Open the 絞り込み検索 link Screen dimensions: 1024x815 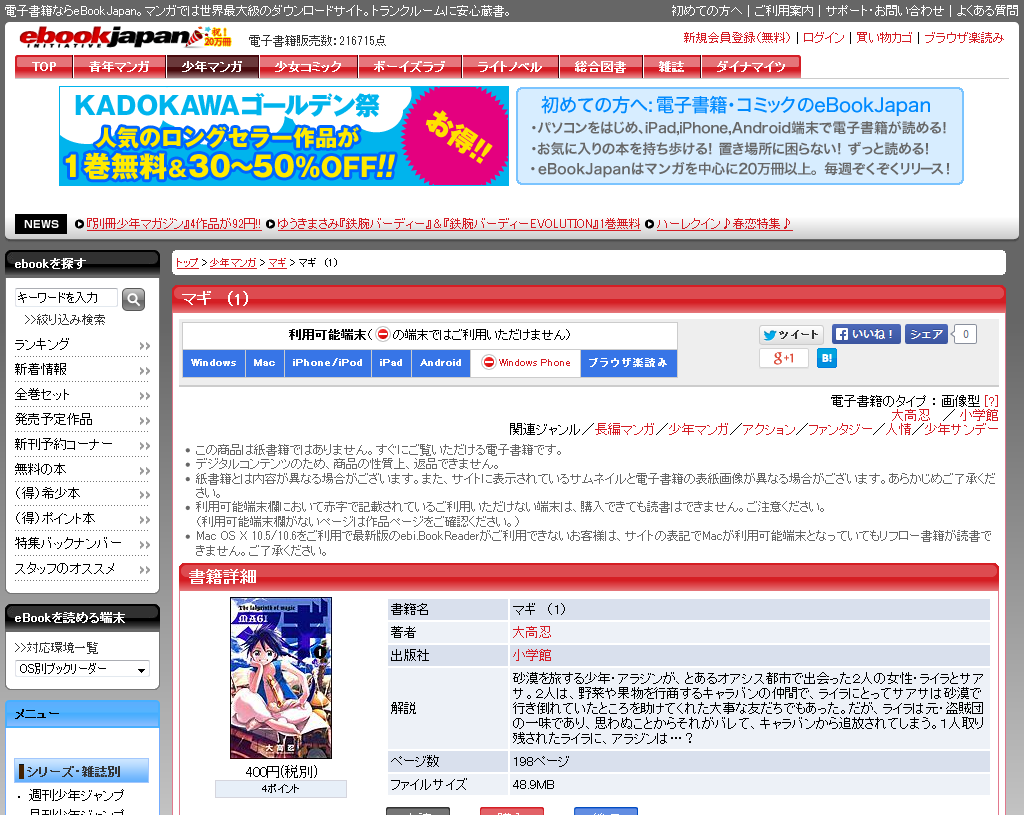pos(65,320)
